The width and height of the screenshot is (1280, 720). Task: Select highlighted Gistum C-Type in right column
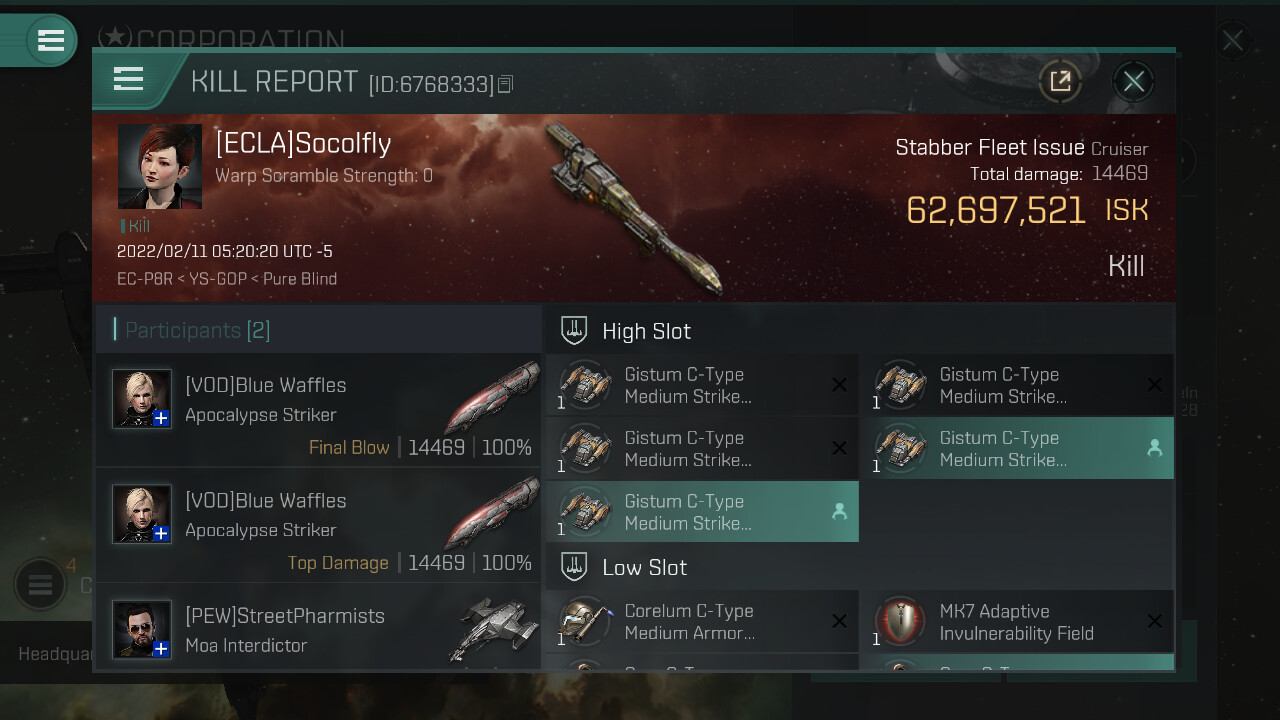[1017, 448]
